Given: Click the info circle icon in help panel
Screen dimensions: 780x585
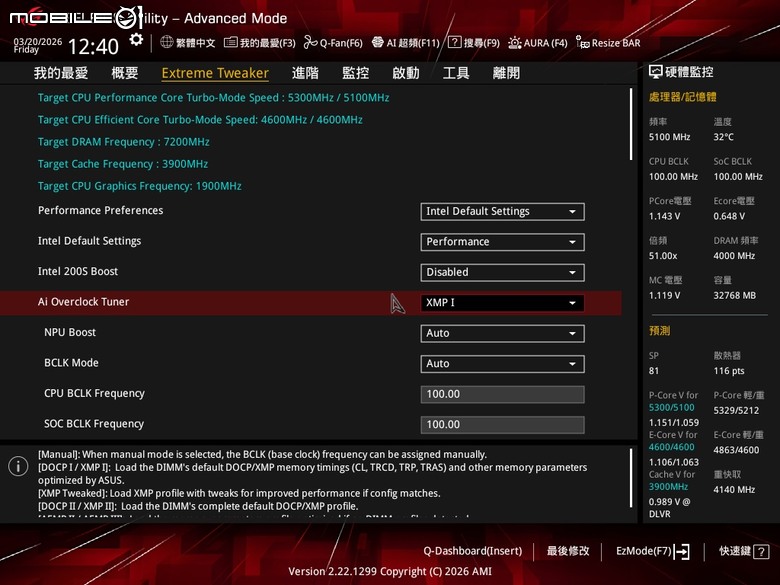Looking at the screenshot, I should [x=18, y=466].
